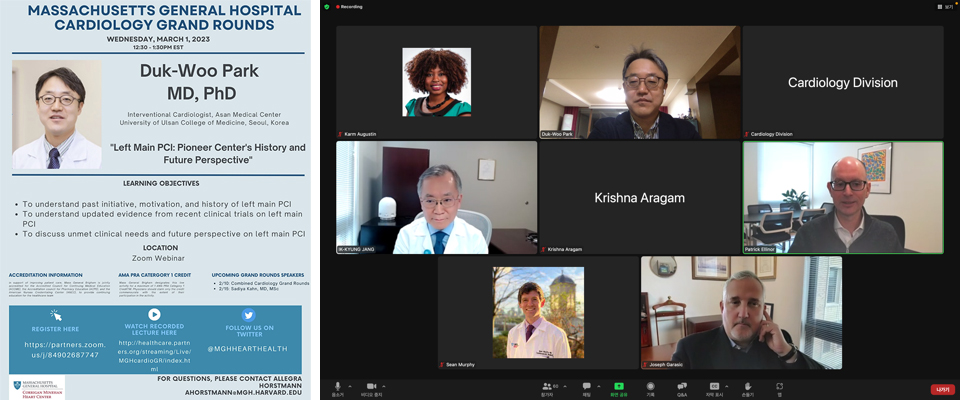The image size is (960, 400).
Task: Select Patrick Ellinor's highlighted video tile
Action: (843, 197)
